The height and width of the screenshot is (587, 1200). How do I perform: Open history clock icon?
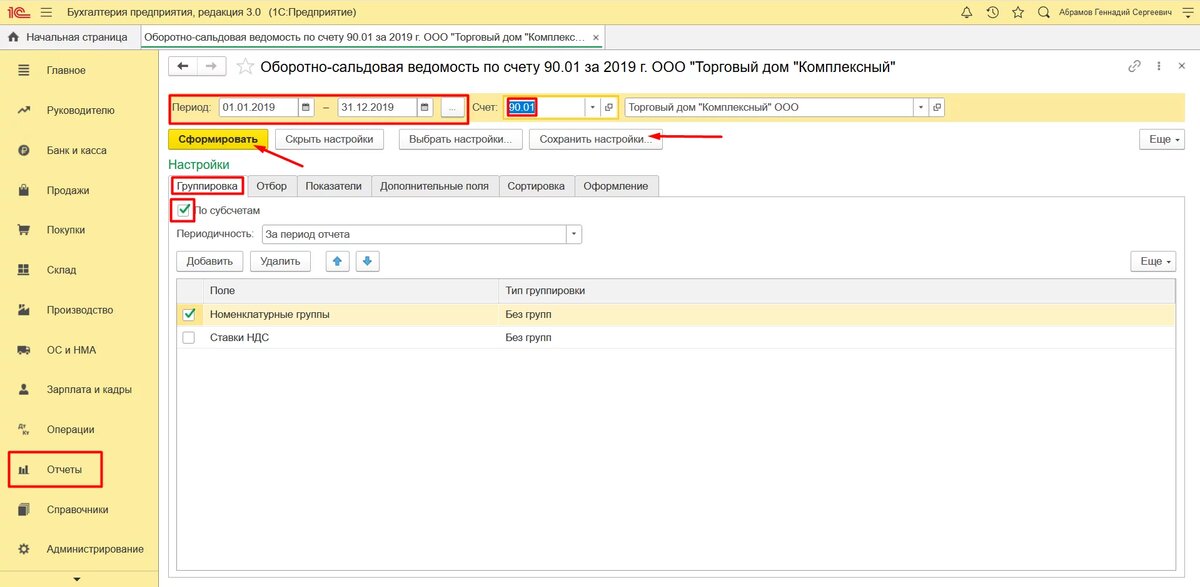[992, 12]
